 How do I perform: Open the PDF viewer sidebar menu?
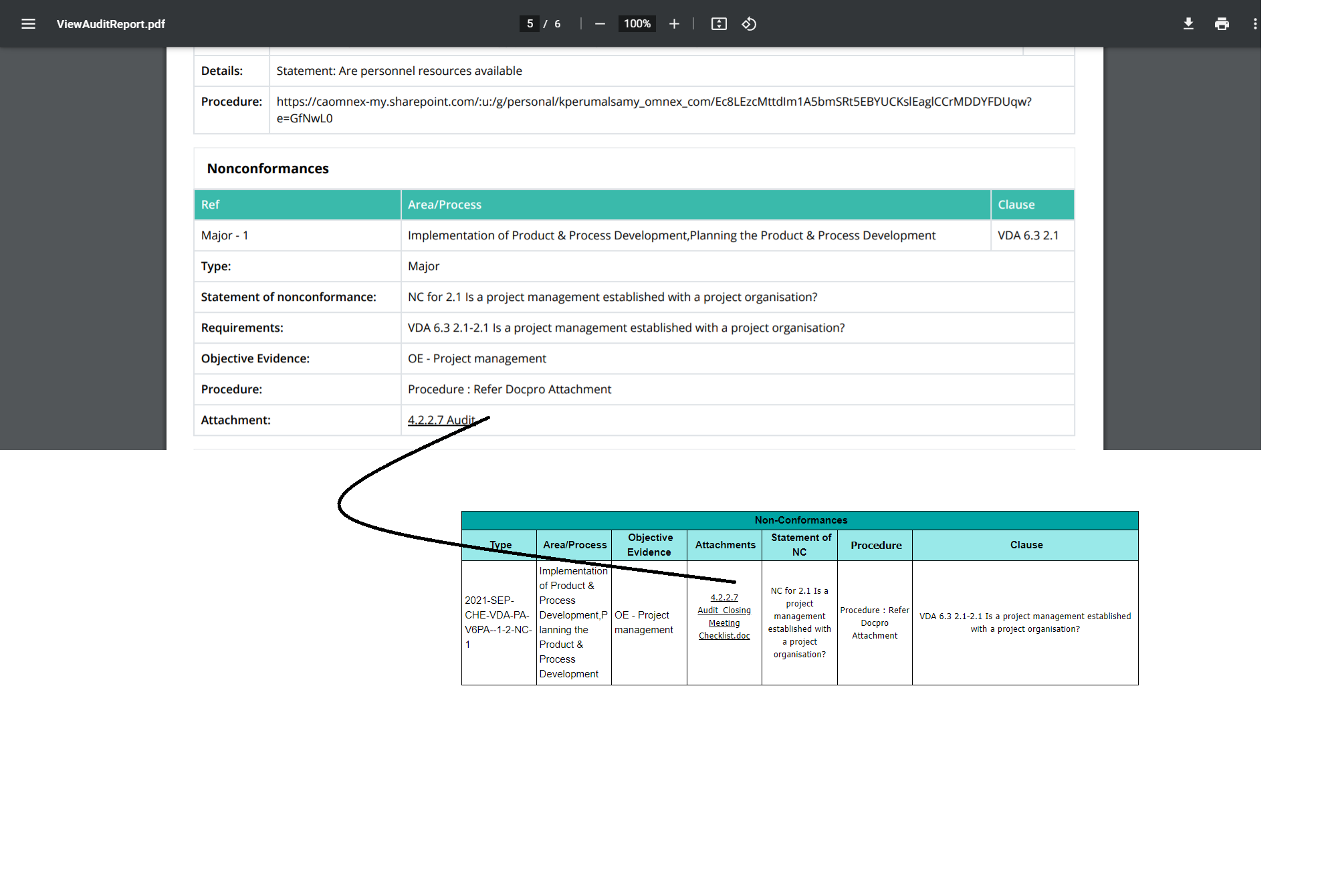pyautogui.click(x=28, y=24)
